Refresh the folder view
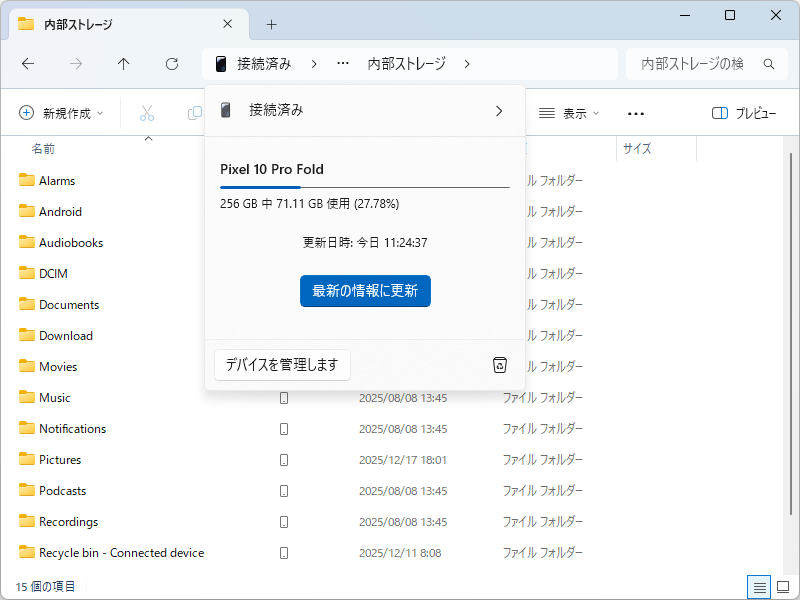800x600 pixels. coord(171,63)
